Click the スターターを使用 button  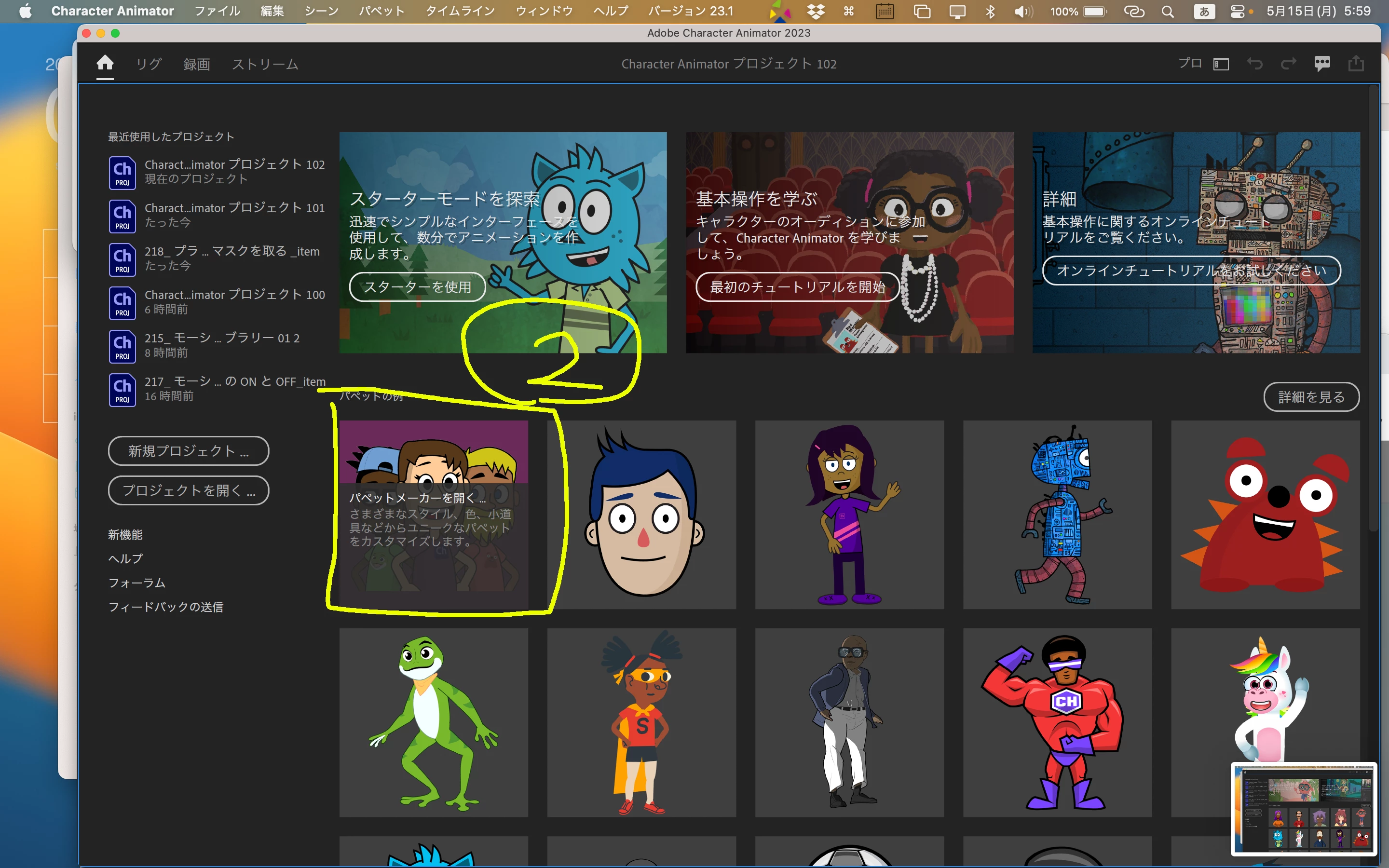click(417, 286)
